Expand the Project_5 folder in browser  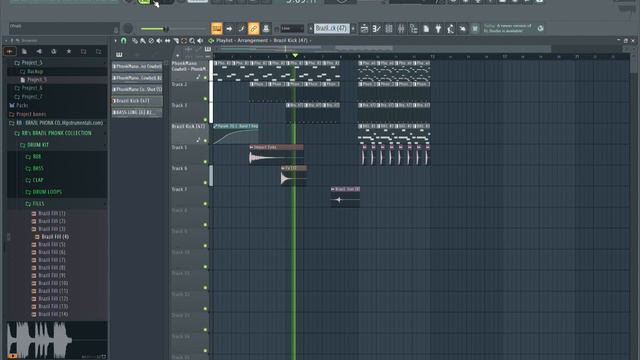point(31,62)
